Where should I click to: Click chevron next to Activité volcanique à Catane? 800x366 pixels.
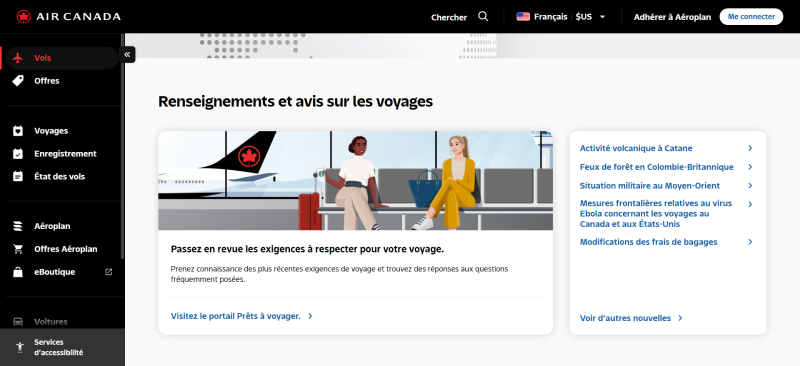[750, 149]
